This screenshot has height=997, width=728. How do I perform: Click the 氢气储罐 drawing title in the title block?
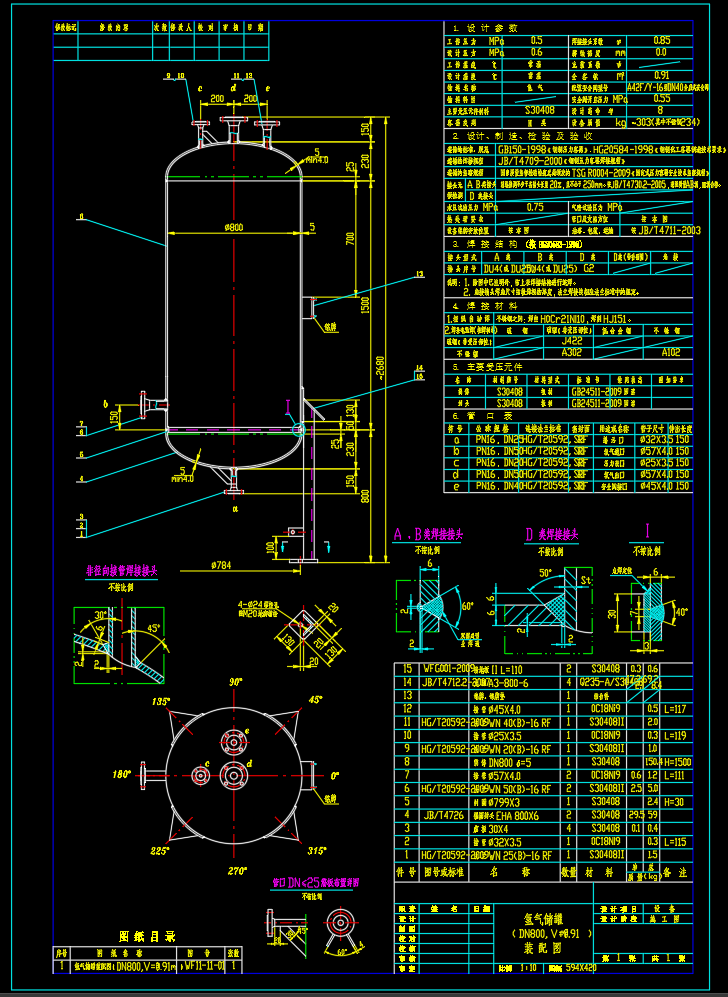(x=544, y=919)
